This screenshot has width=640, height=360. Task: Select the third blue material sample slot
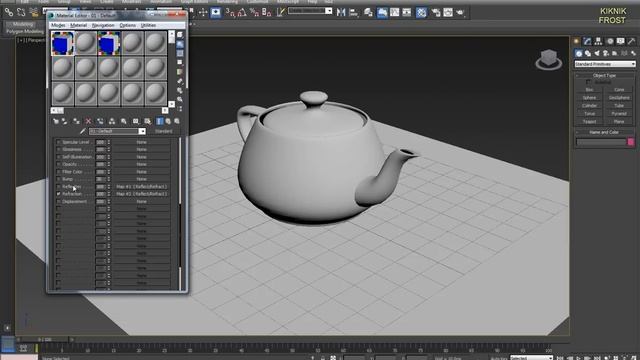(x=109, y=43)
